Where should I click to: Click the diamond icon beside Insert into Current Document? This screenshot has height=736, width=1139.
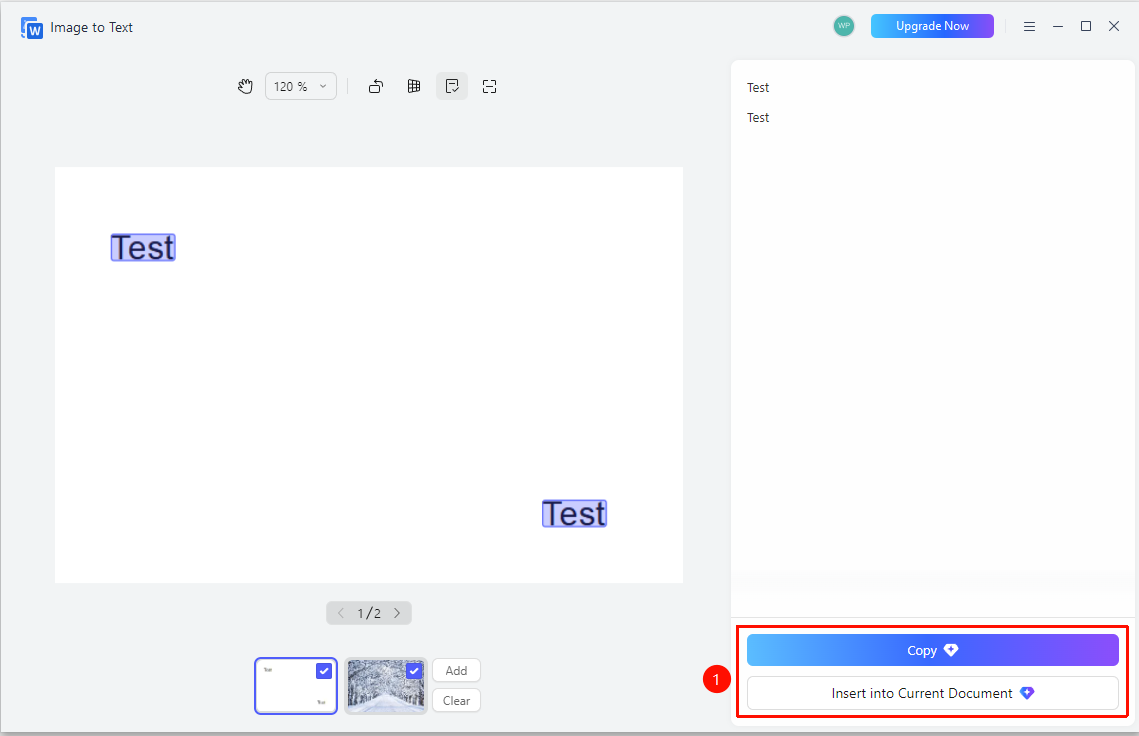pos(1027,693)
